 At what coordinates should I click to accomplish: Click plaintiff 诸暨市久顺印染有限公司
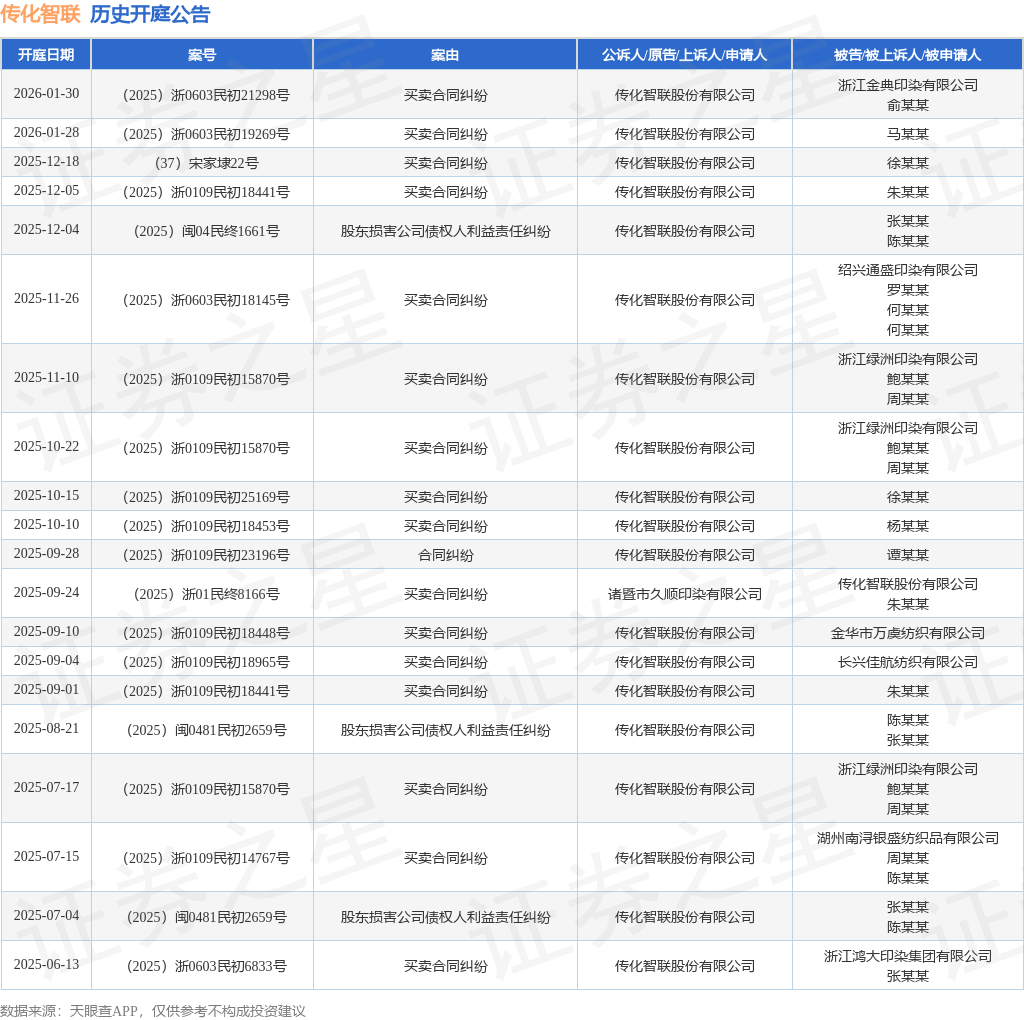684,594
